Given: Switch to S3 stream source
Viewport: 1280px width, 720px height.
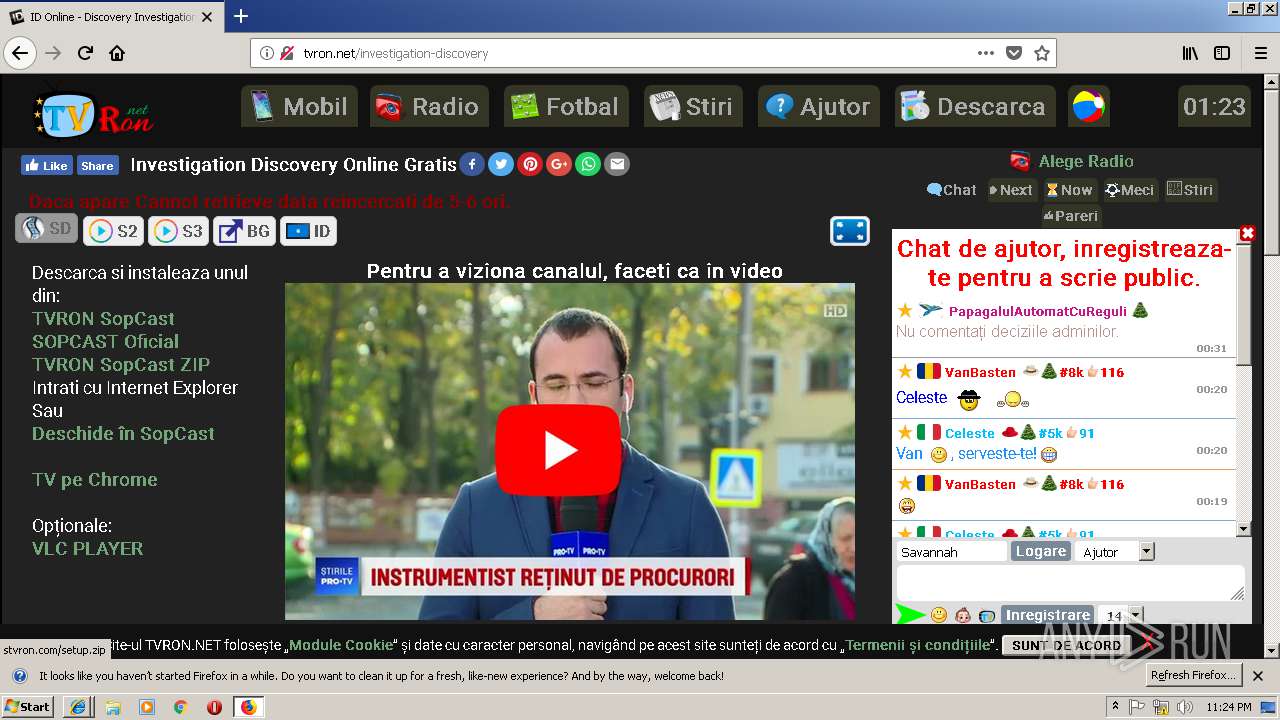Looking at the screenshot, I should pos(178,231).
